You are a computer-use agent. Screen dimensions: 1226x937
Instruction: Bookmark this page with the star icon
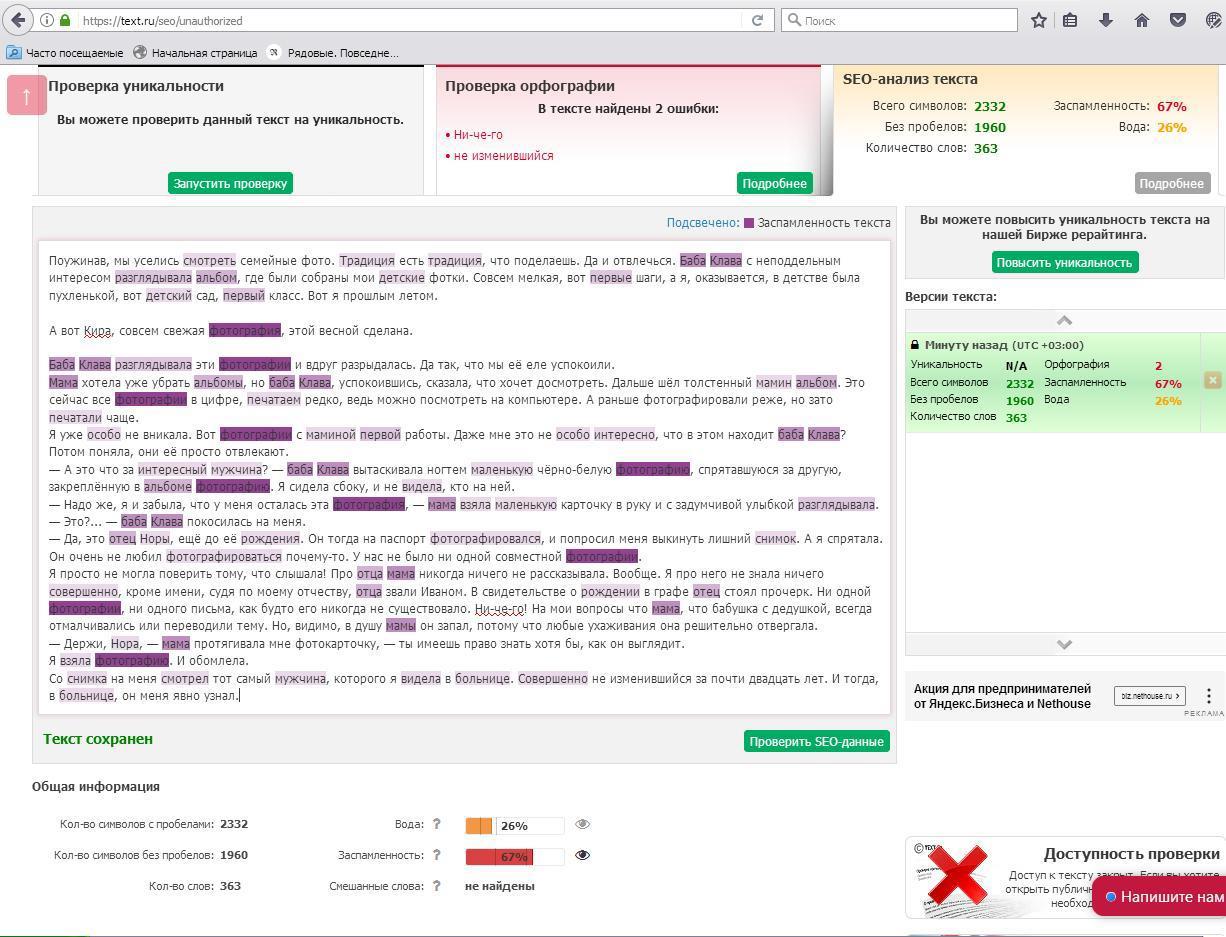pos(1038,20)
